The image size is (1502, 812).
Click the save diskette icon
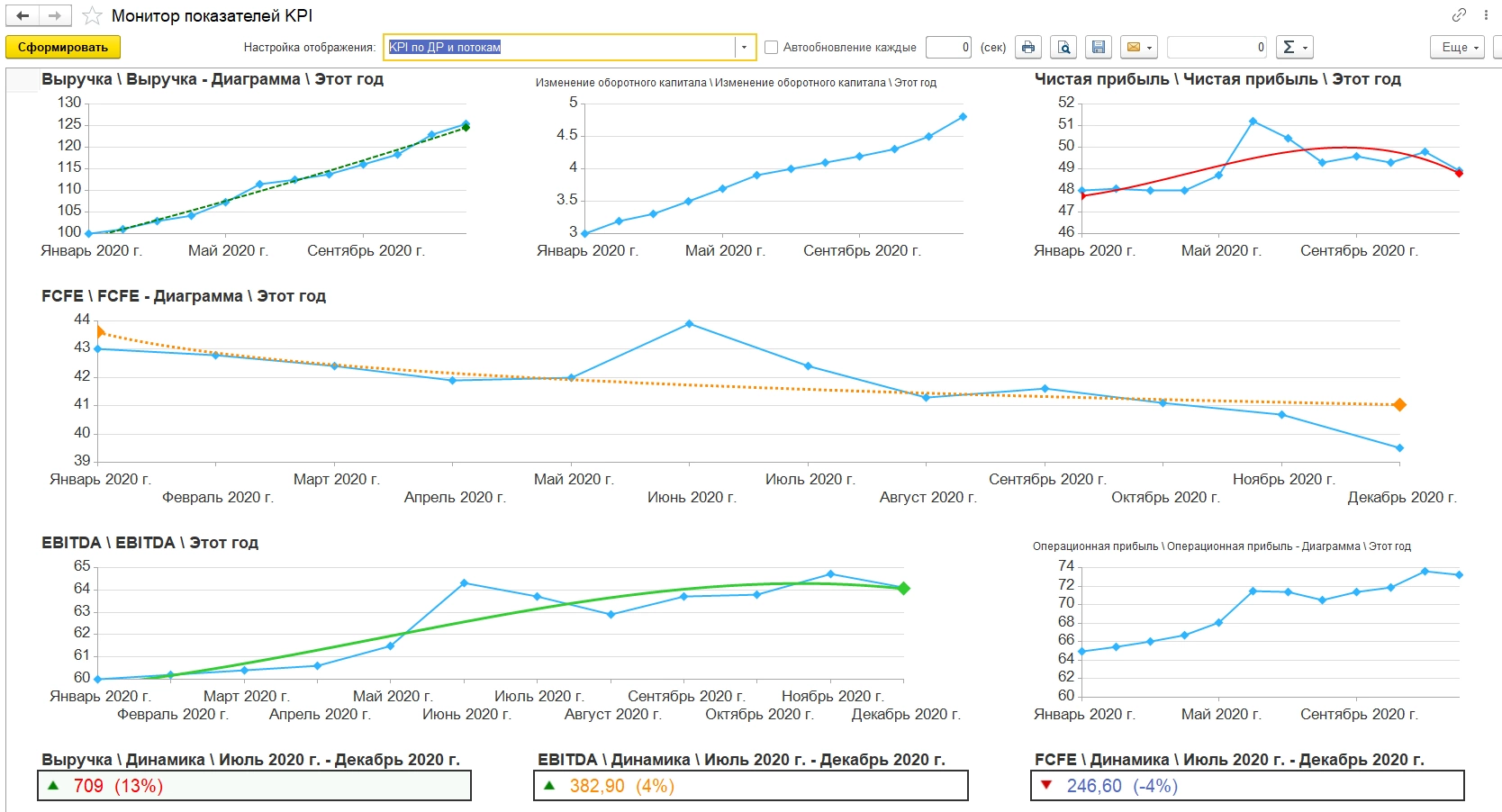(x=1098, y=48)
